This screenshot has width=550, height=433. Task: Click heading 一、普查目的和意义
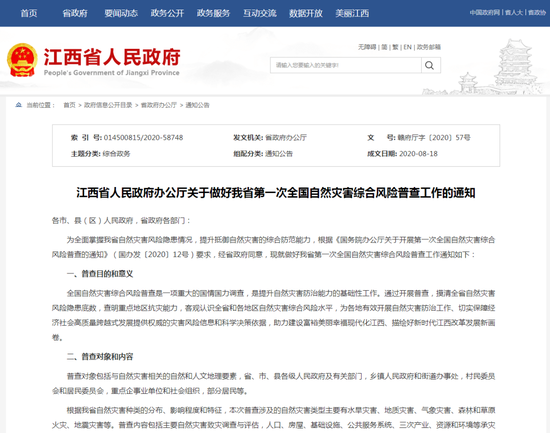click(x=100, y=274)
